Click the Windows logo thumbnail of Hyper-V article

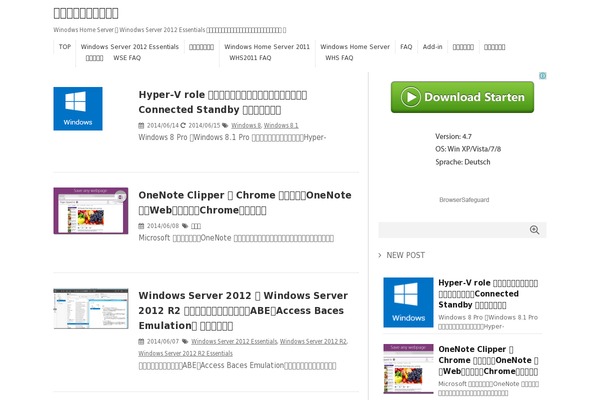tap(78, 109)
